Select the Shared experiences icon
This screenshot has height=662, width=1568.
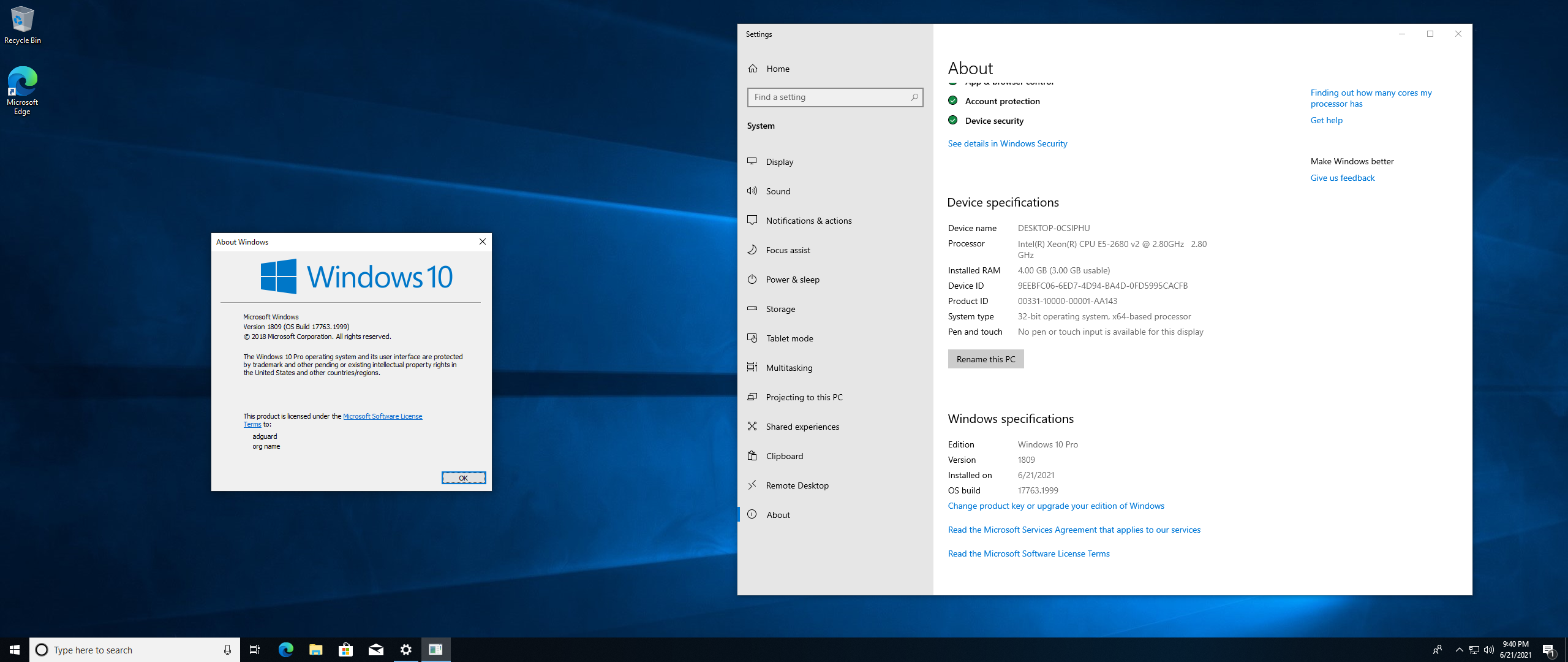click(x=752, y=426)
